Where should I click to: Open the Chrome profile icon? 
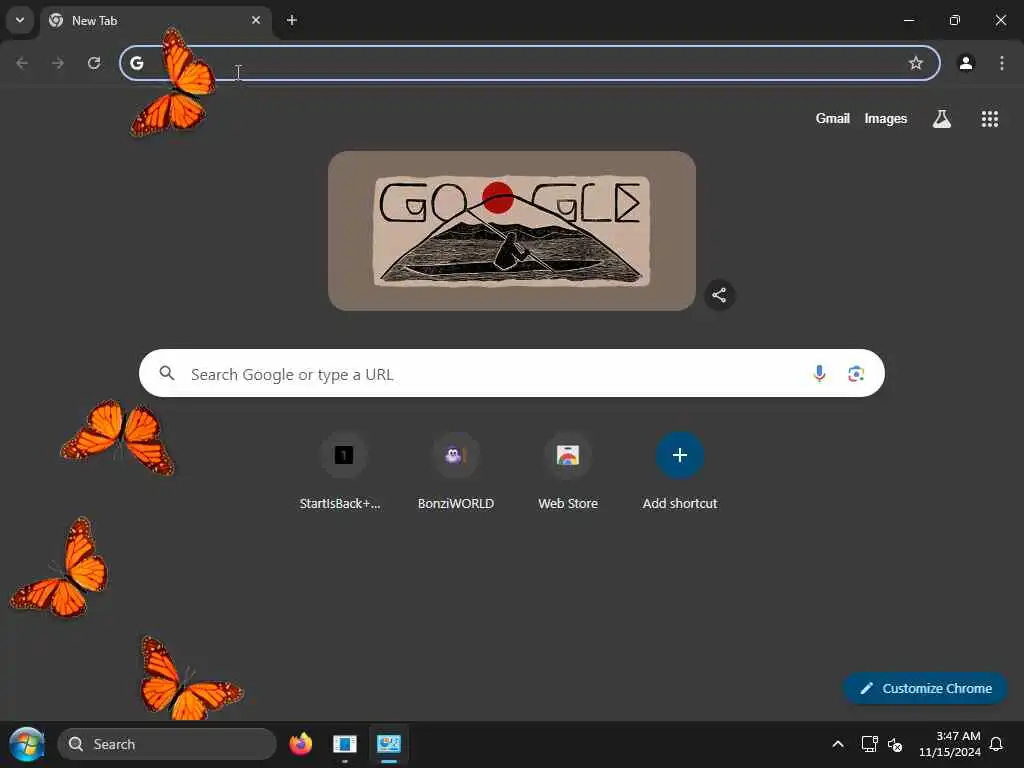coord(966,63)
